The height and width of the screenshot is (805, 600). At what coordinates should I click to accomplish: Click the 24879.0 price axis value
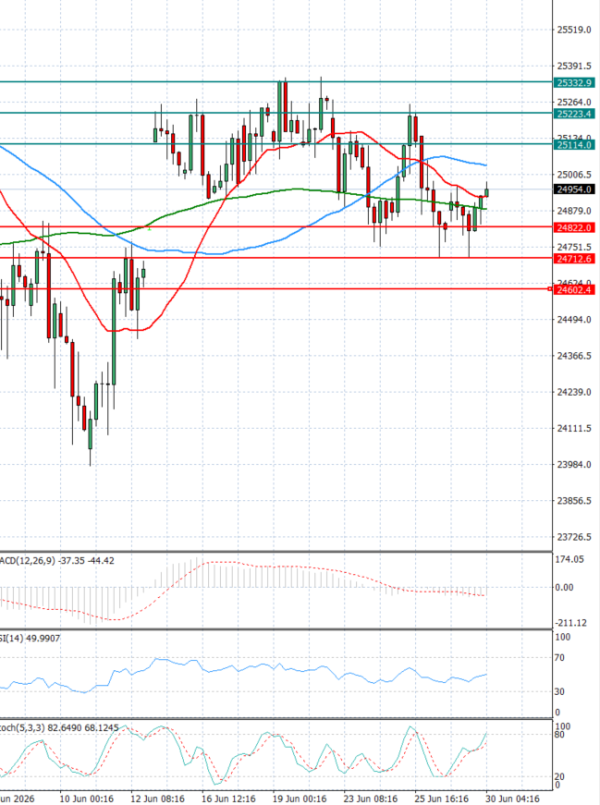[574, 211]
